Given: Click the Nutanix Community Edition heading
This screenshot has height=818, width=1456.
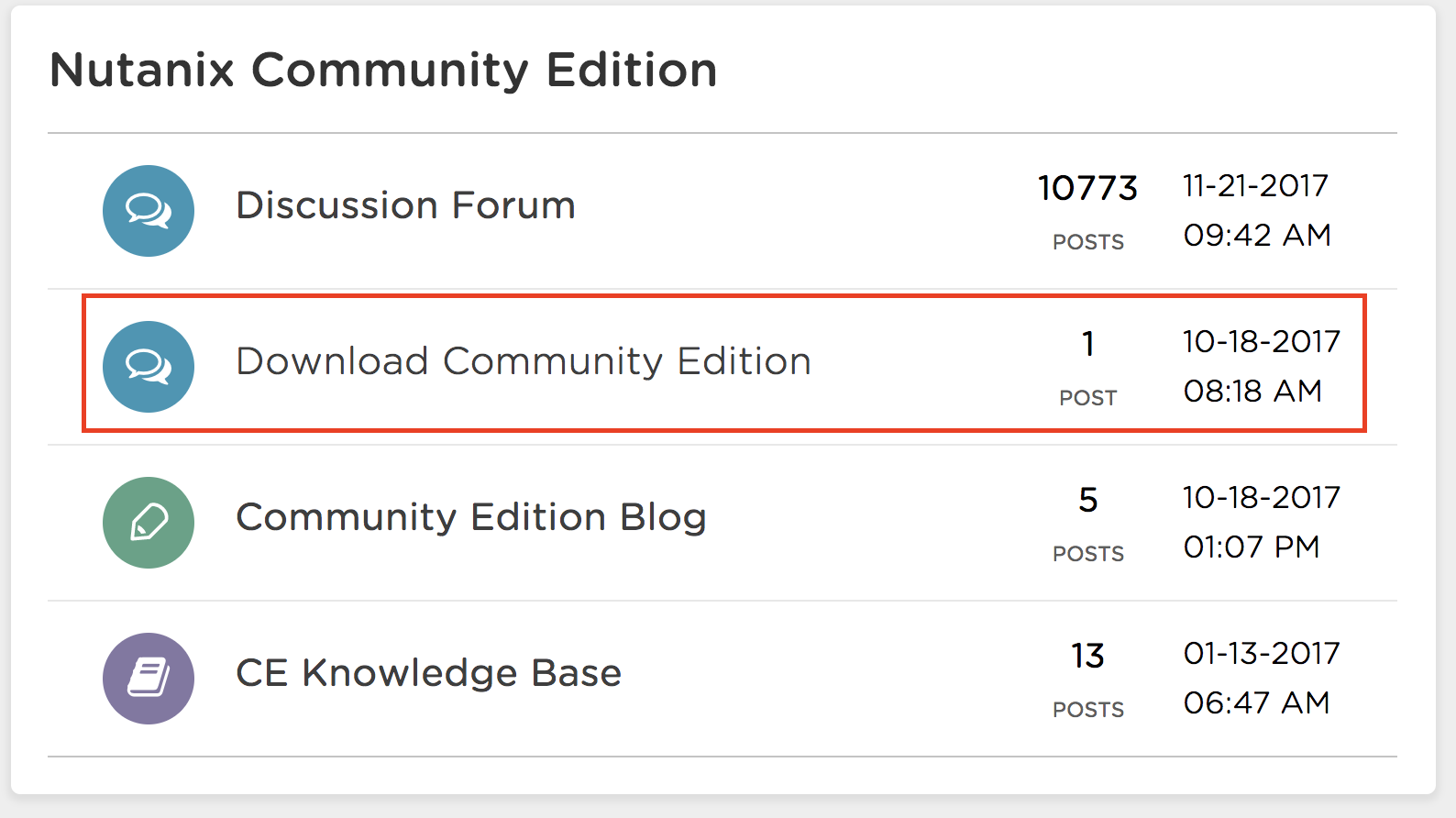Looking at the screenshot, I should click(383, 70).
